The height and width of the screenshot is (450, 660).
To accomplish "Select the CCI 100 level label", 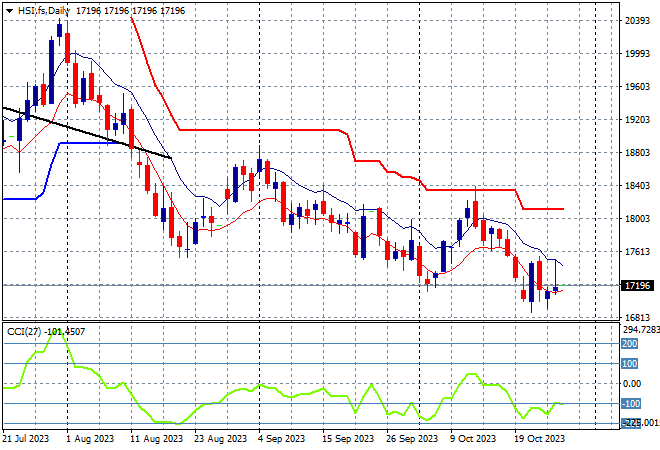I will (630, 364).
